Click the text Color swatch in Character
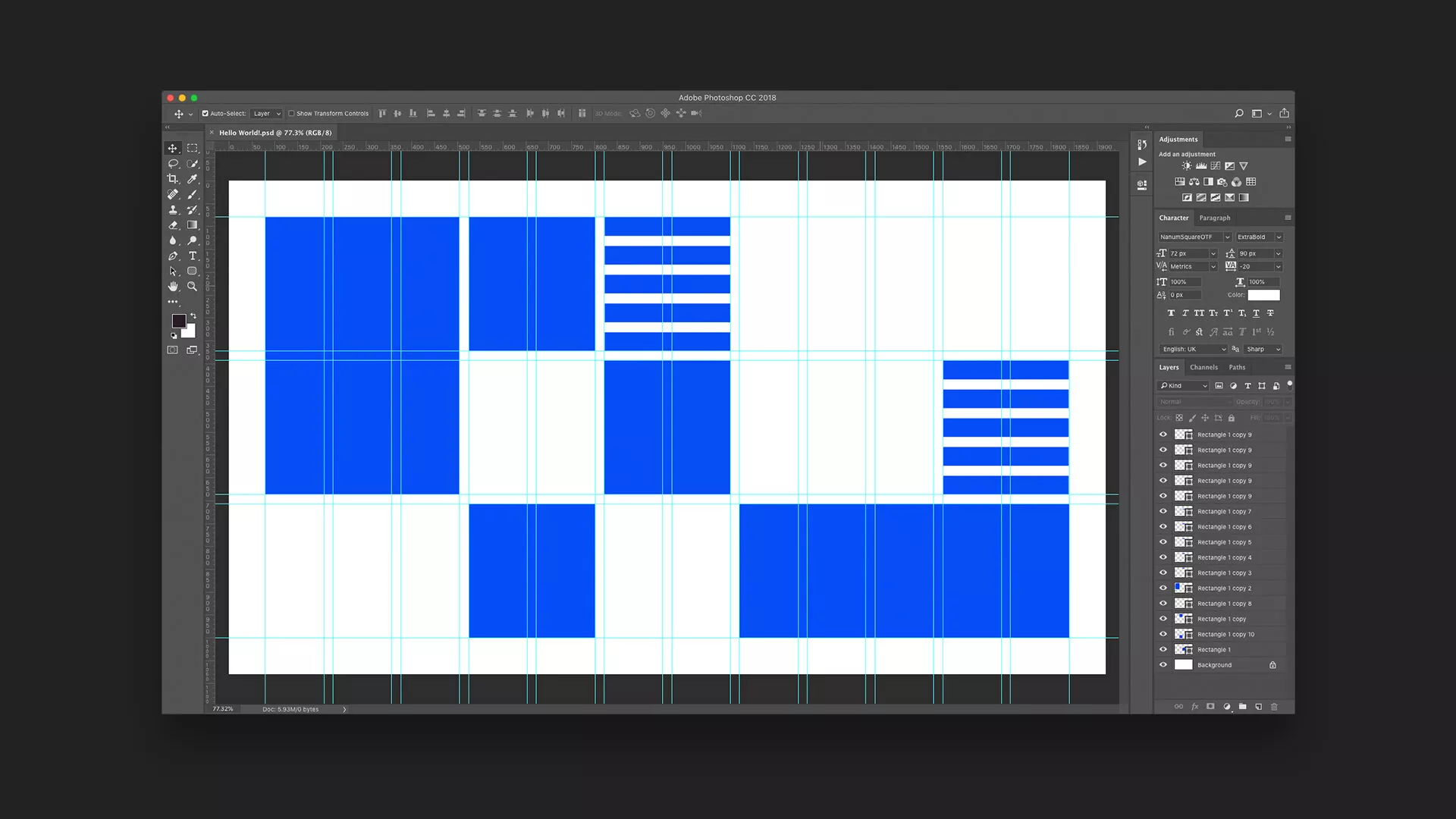Image resolution: width=1456 pixels, height=819 pixels. point(1263,295)
